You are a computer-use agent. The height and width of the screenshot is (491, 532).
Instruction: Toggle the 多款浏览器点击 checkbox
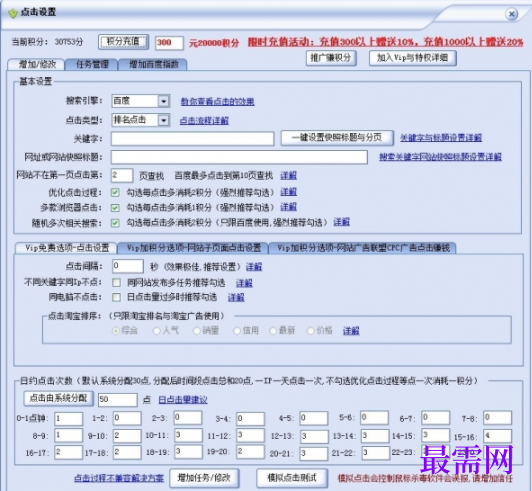click(x=115, y=207)
